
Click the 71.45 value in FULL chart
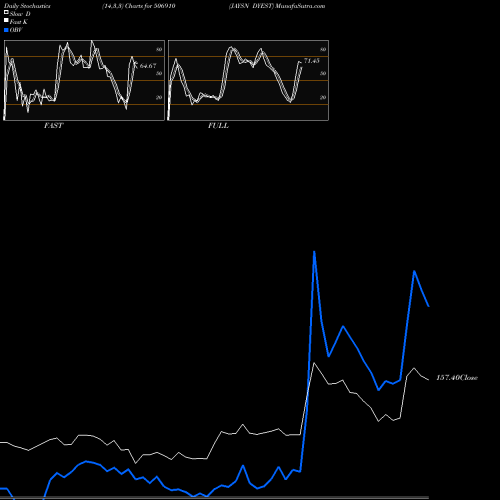[312, 61]
